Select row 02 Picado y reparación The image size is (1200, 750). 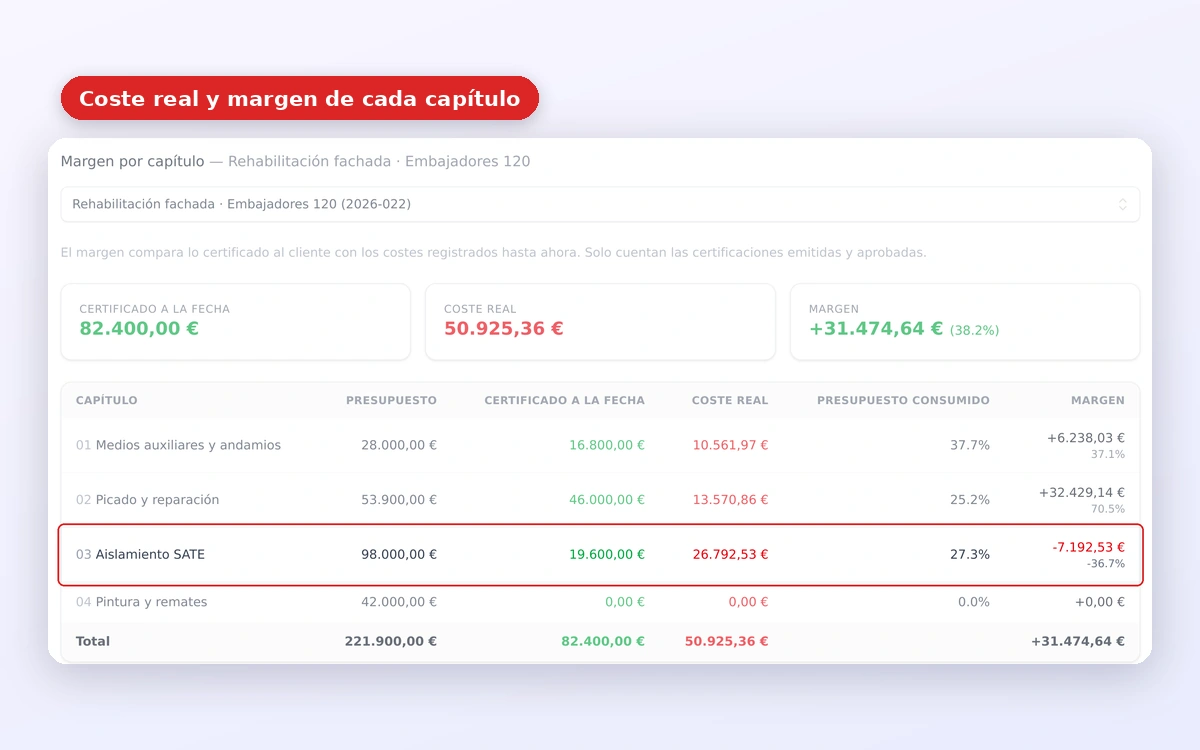coord(600,499)
